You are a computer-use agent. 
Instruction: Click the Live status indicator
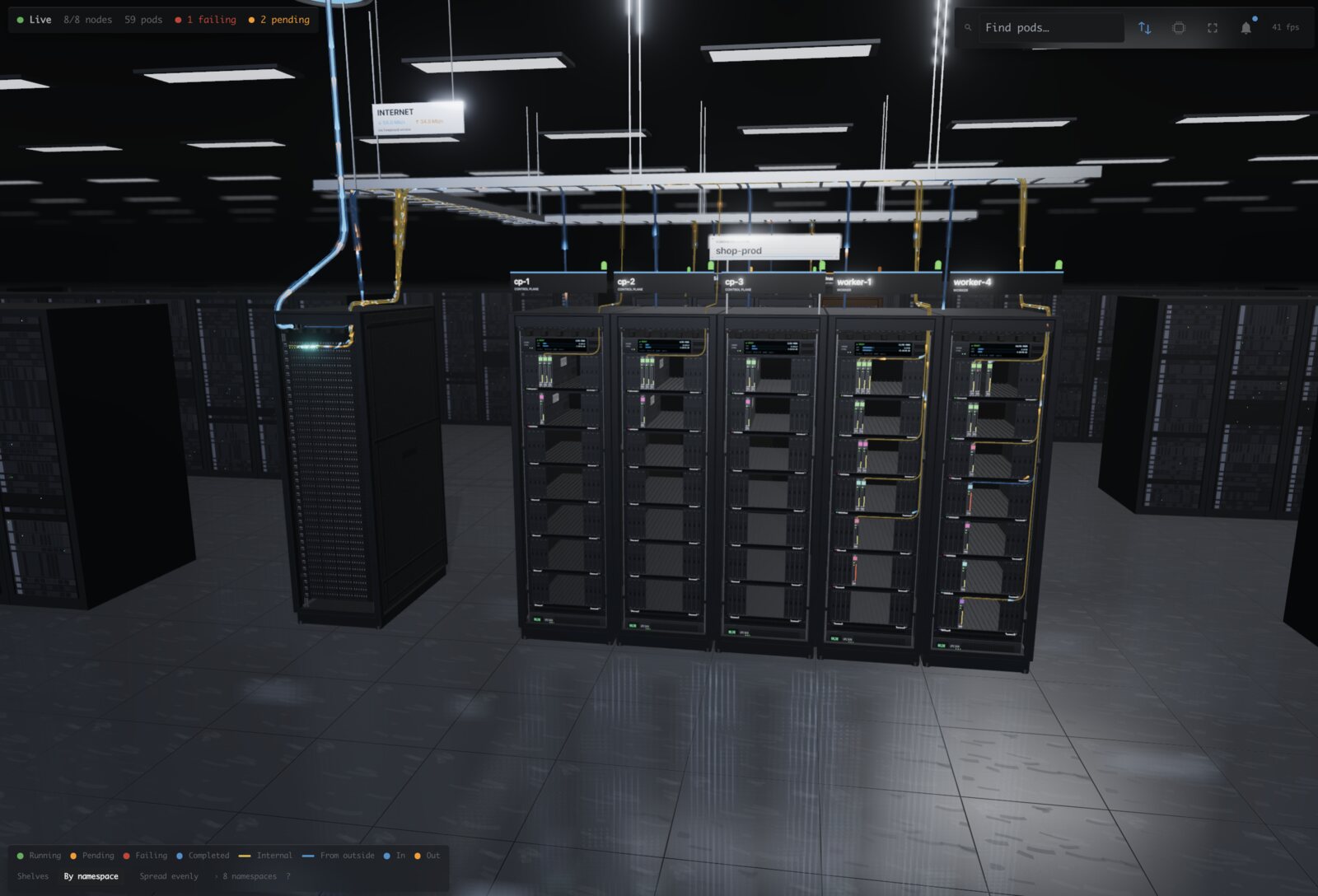[34, 20]
